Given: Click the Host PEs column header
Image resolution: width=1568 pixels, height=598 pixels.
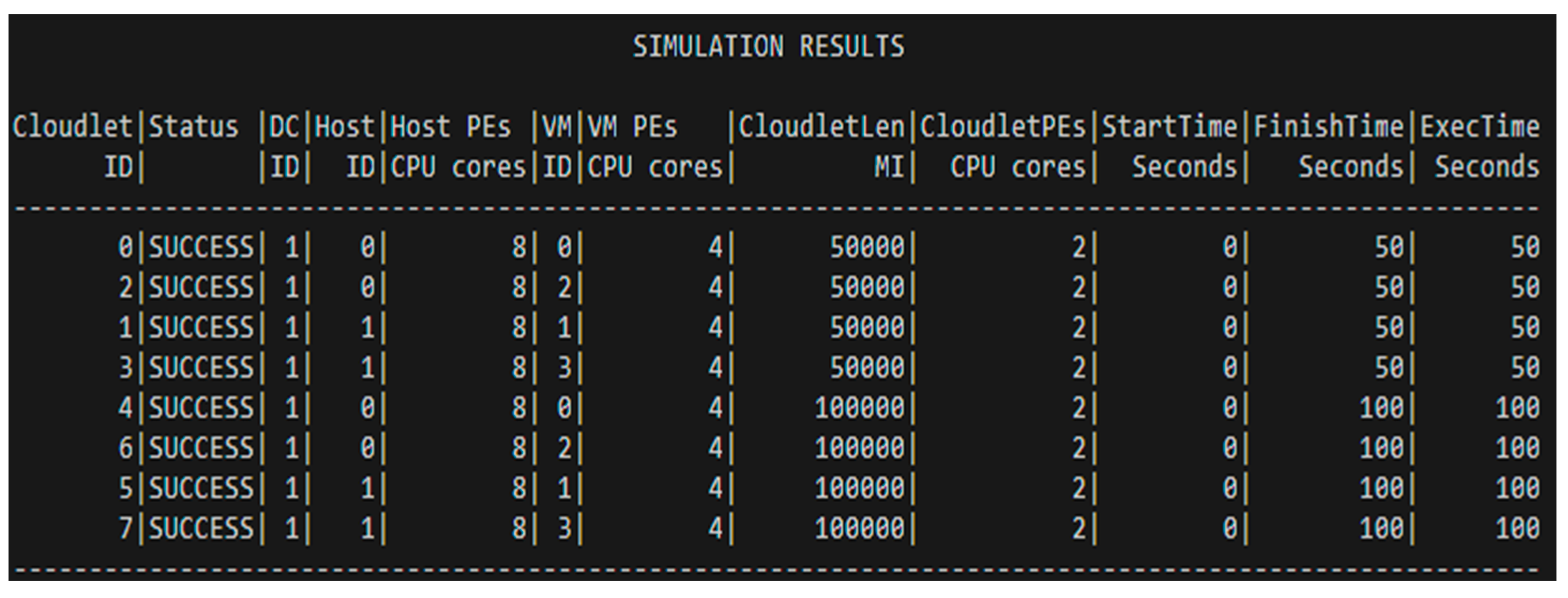Looking at the screenshot, I should 451,127.
